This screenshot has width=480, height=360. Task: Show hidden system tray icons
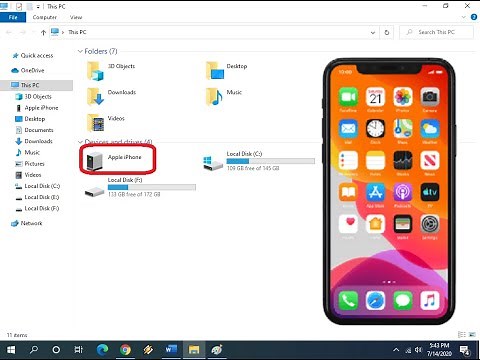tap(396, 350)
